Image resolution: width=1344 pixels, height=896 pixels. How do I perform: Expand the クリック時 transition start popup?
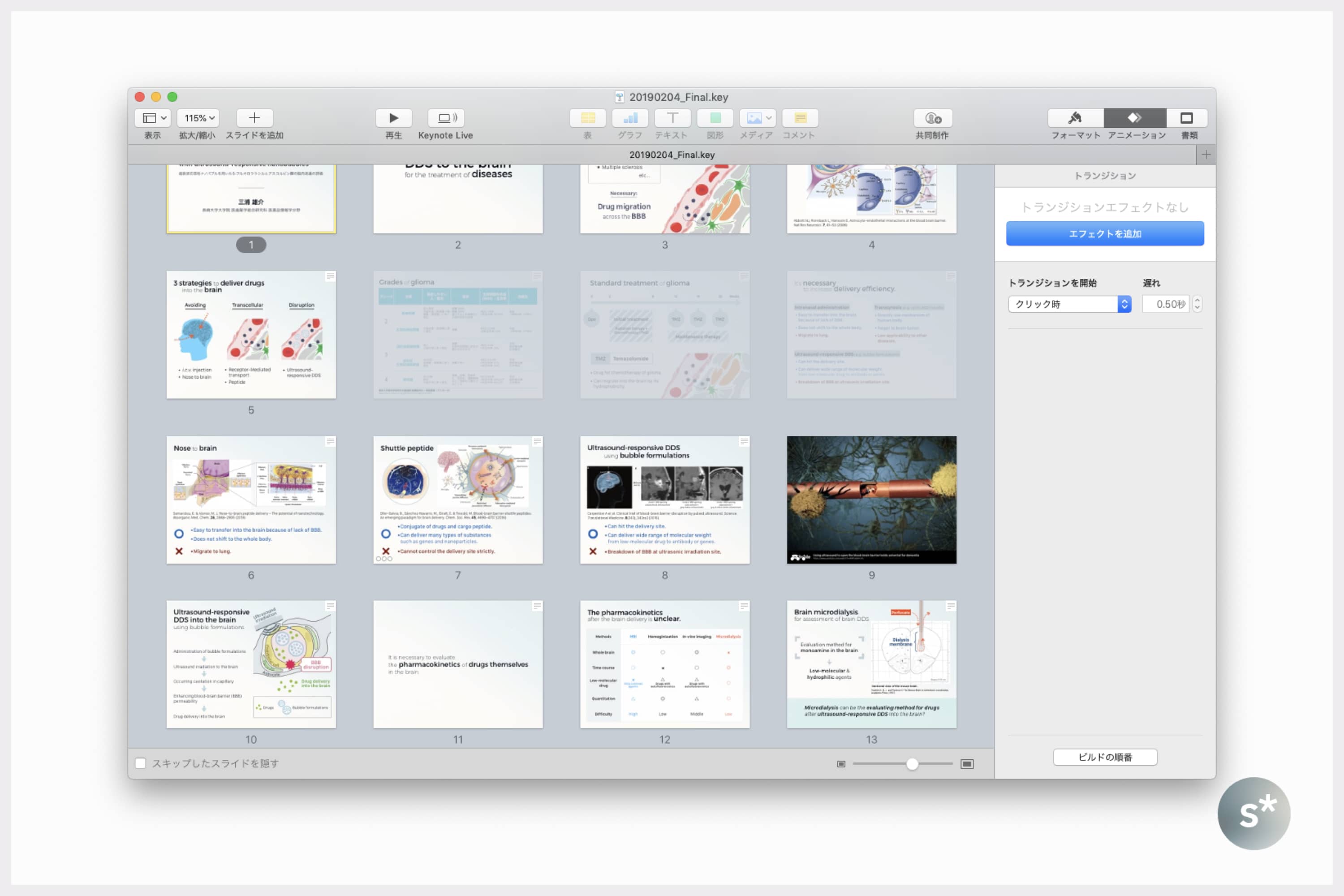coord(1069,304)
